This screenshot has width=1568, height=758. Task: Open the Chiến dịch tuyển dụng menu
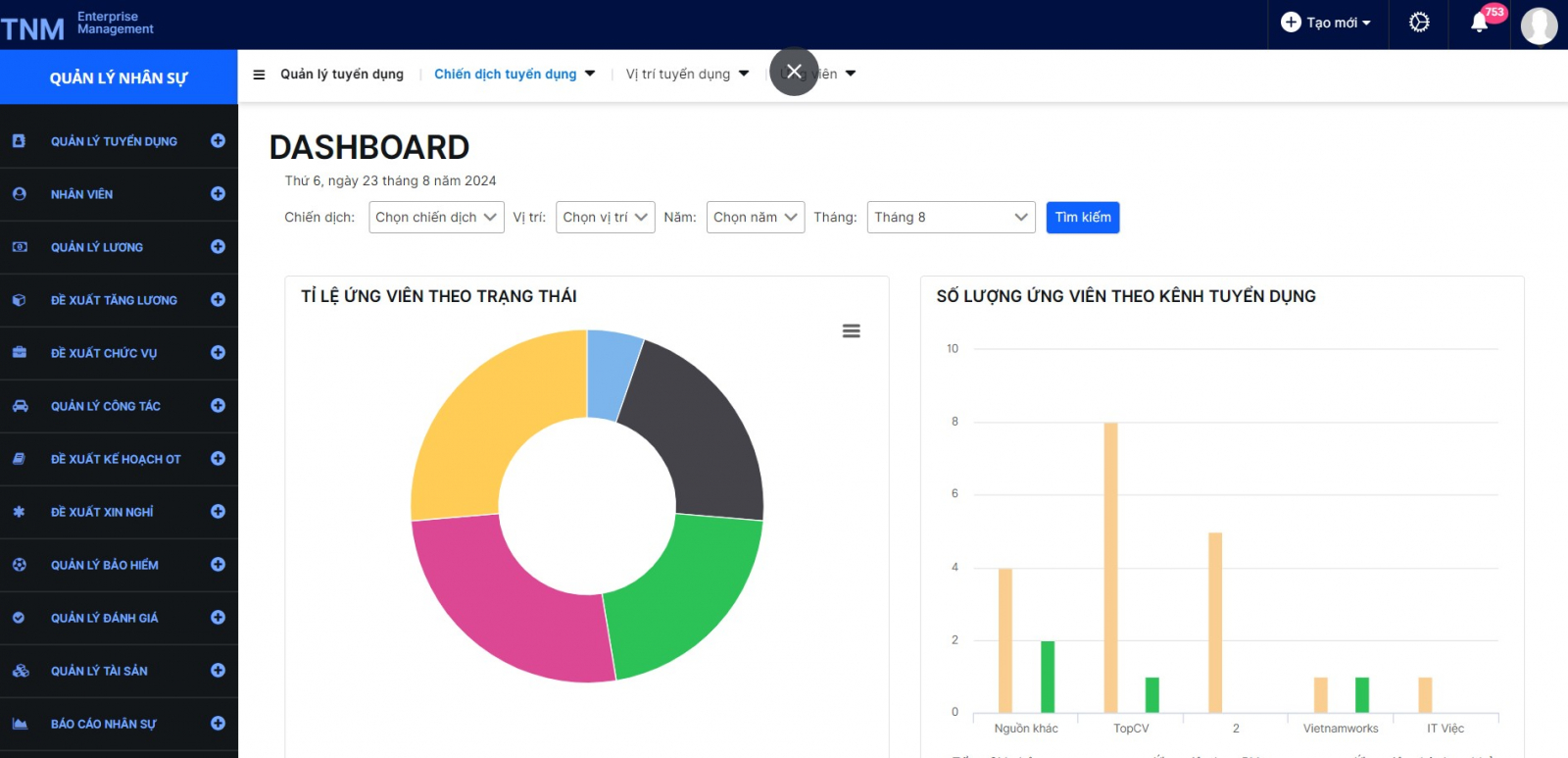(514, 75)
